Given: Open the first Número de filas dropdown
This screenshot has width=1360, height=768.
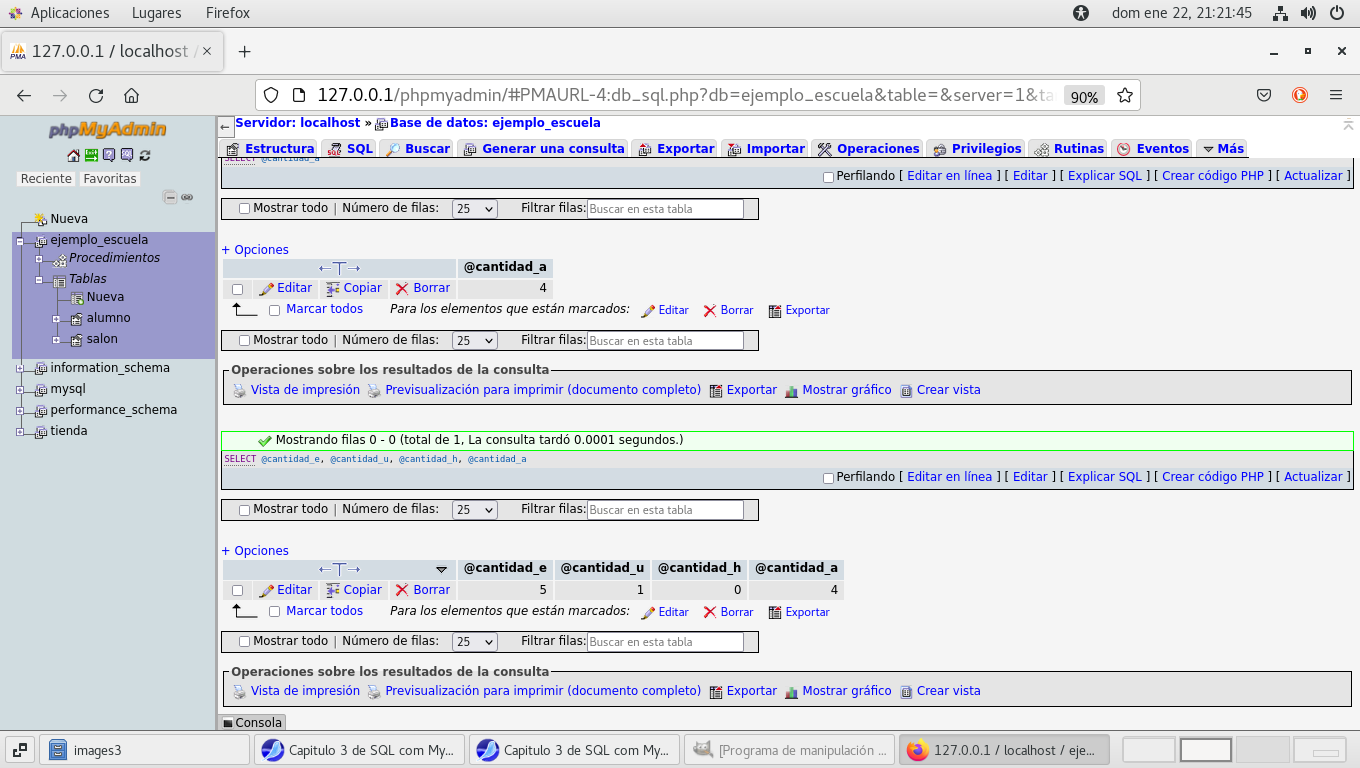Looking at the screenshot, I should pos(475,209).
